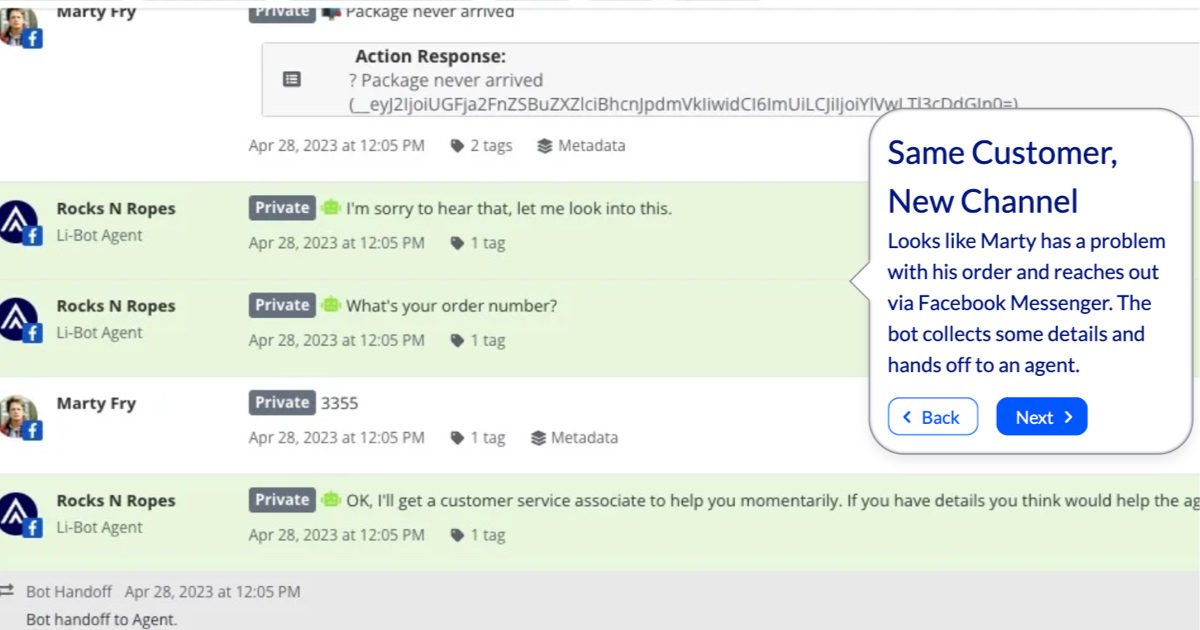Open the 2 tags label on Marty's message
Viewport: 1200px width, 630px height.
coord(481,146)
